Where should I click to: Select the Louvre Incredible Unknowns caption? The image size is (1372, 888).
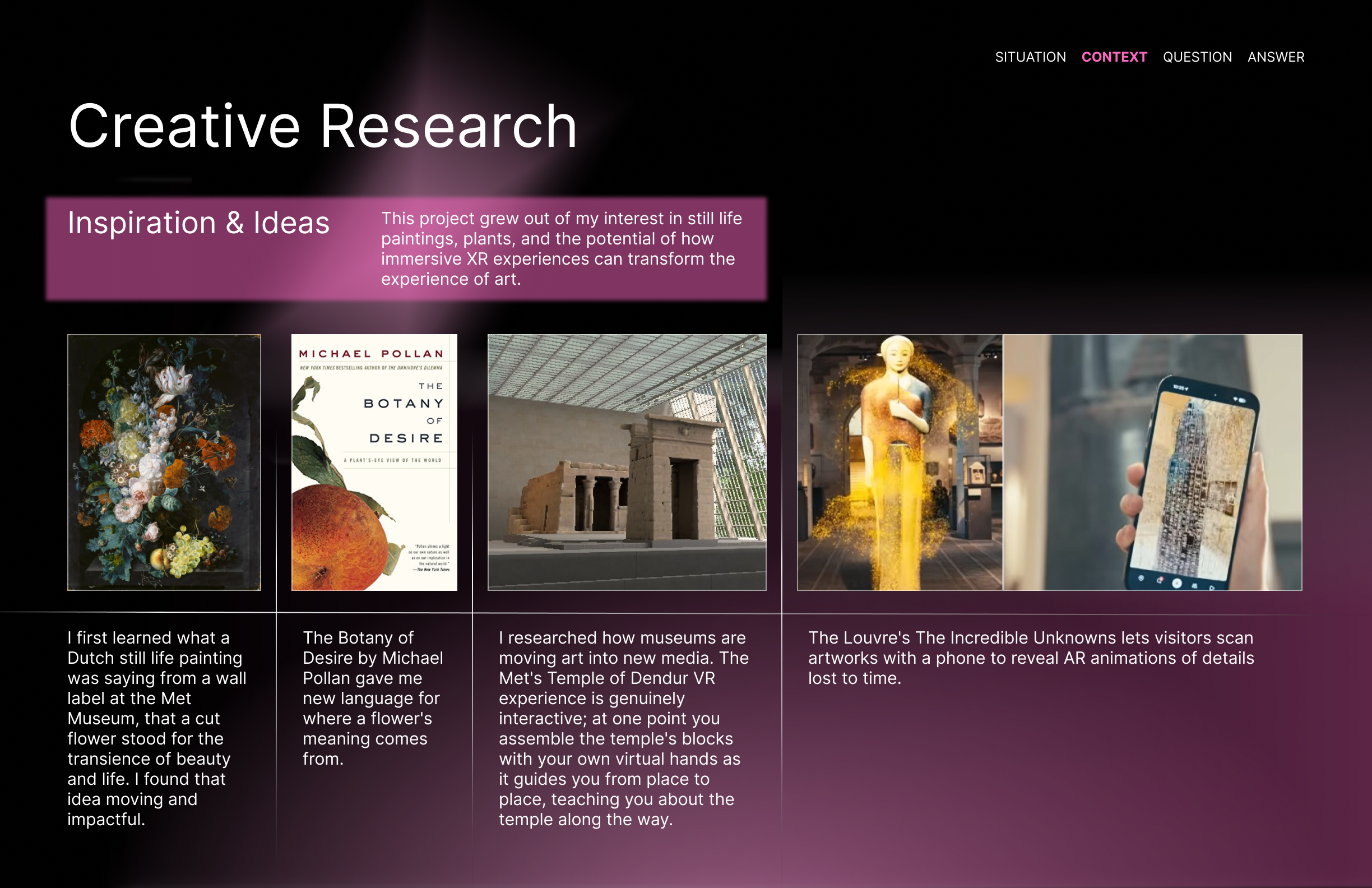pyautogui.click(x=1031, y=658)
